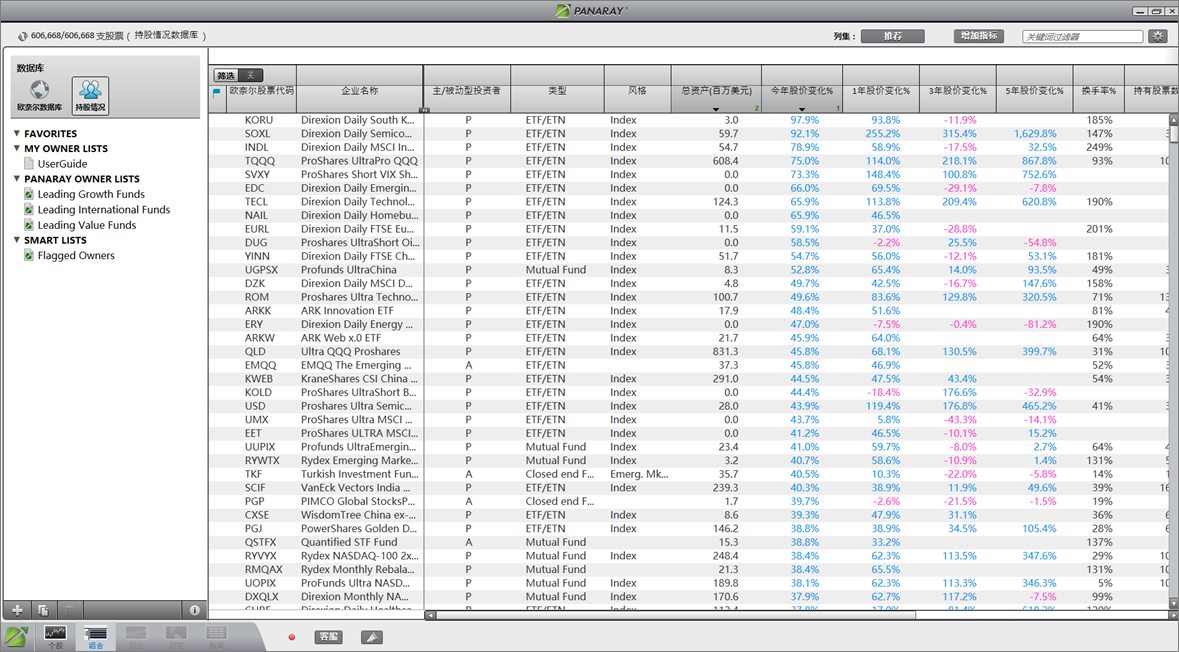Click the red record dot indicator
Viewport: 1179px width, 652px height.
292,637
